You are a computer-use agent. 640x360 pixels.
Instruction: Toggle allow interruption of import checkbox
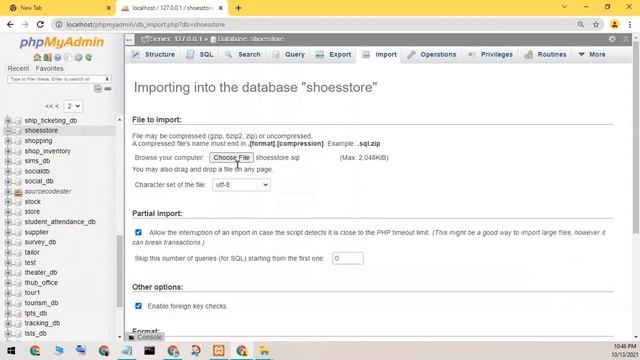138,232
